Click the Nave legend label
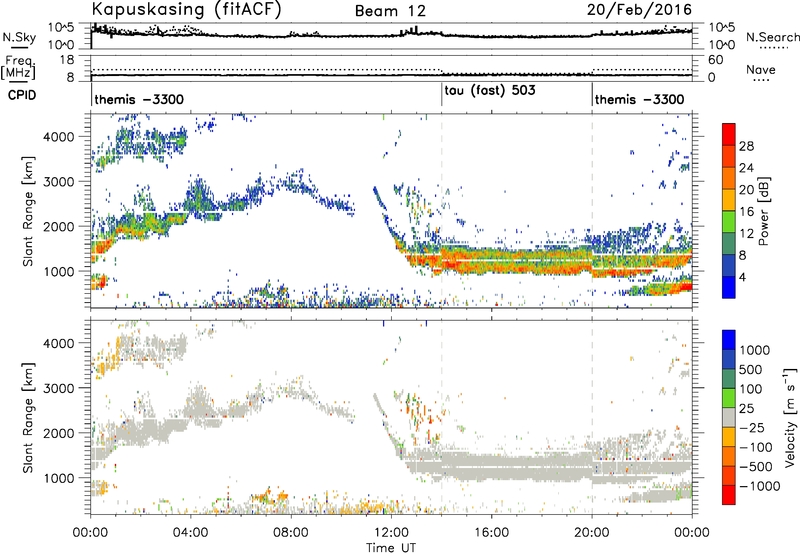Screen dimensions: 800x554 click(x=760, y=69)
